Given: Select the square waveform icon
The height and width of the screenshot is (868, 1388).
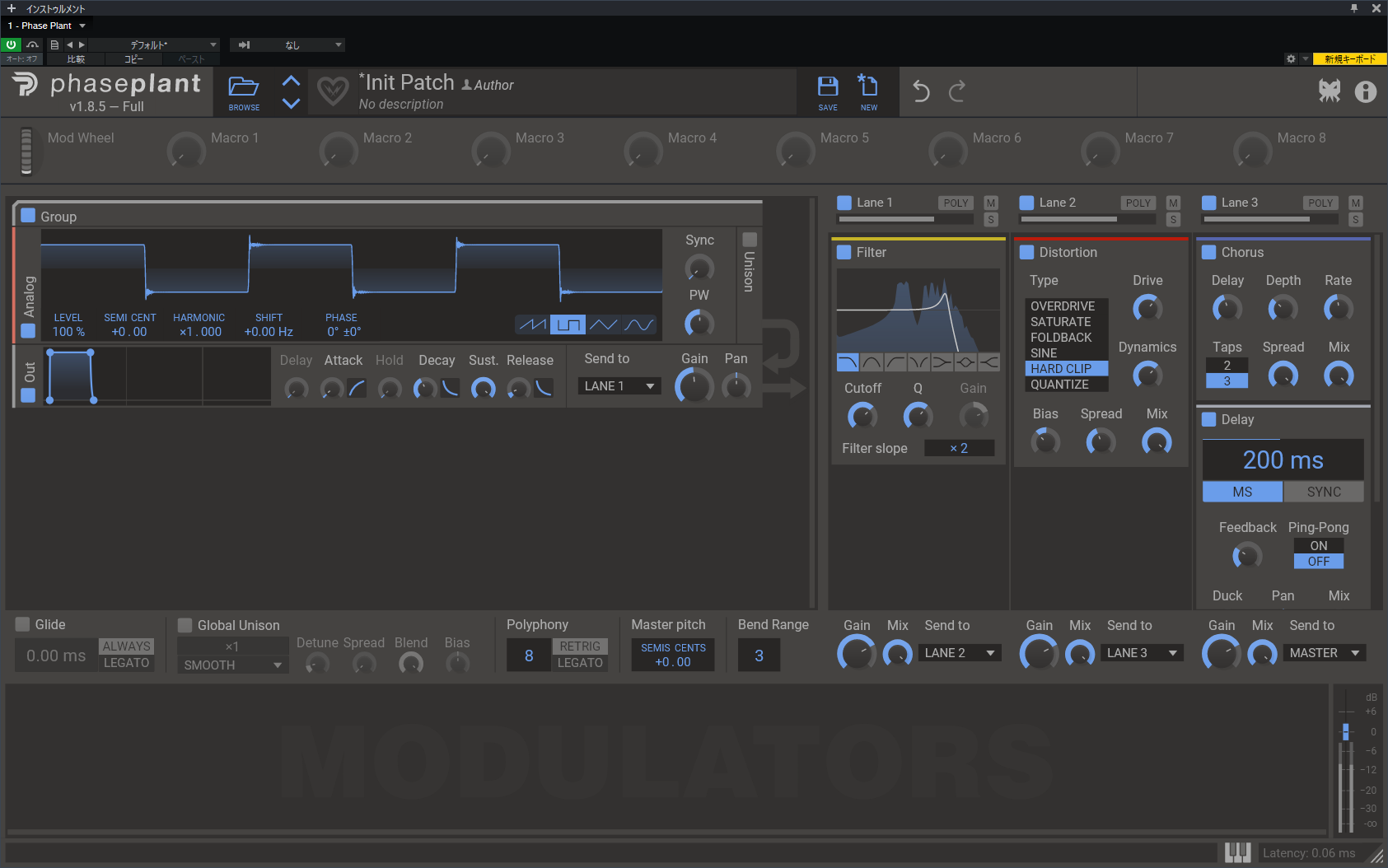Looking at the screenshot, I should pyautogui.click(x=568, y=324).
